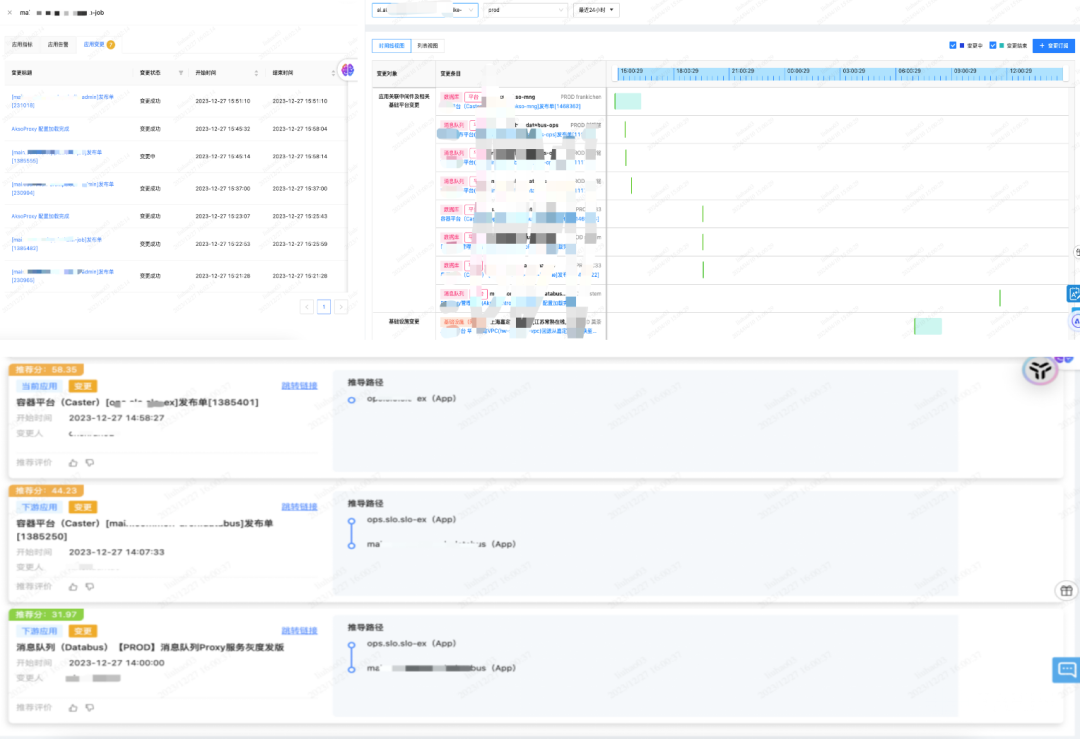Viewport: 1080px width, 739px height.
Task: Open the prod environment dropdown
Action: point(526,10)
